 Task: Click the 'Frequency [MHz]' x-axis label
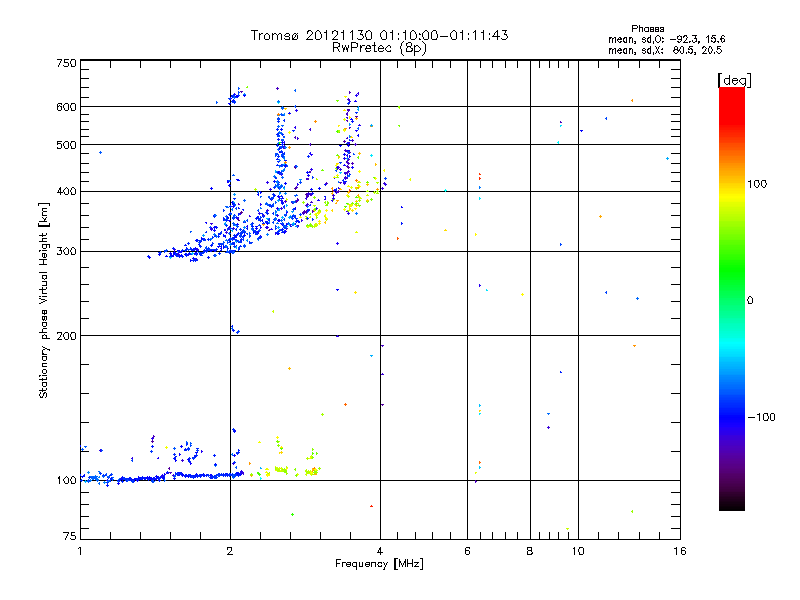pyautogui.click(x=379, y=564)
